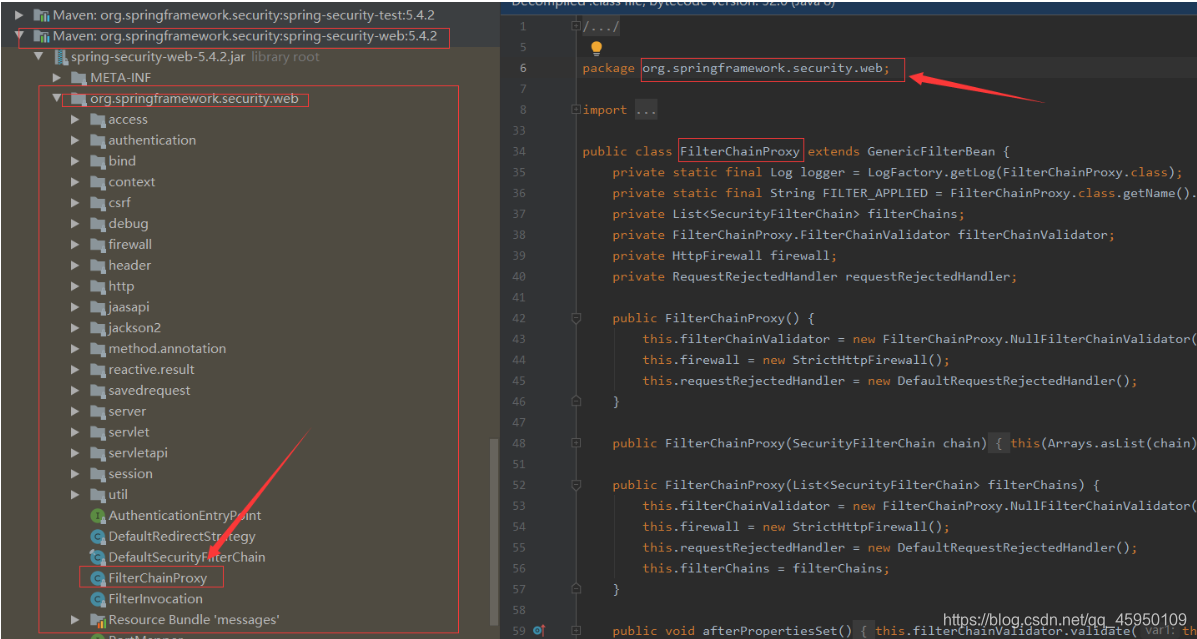Screen dimensions: 1197x639
Task: Click the server package folder icon
Action: pyautogui.click(x=97, y=411)
